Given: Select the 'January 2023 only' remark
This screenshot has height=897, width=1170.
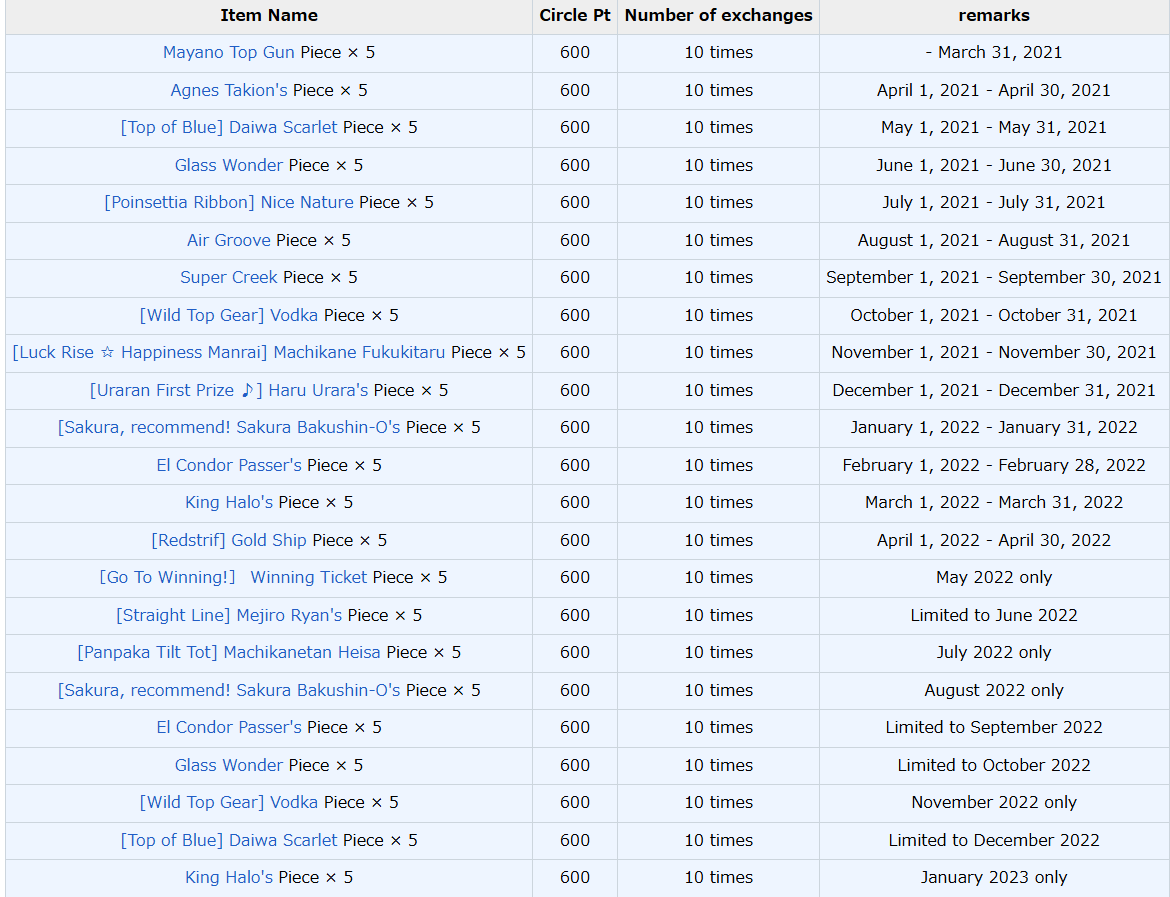Looking at the screenshot, I should [994, 878].
